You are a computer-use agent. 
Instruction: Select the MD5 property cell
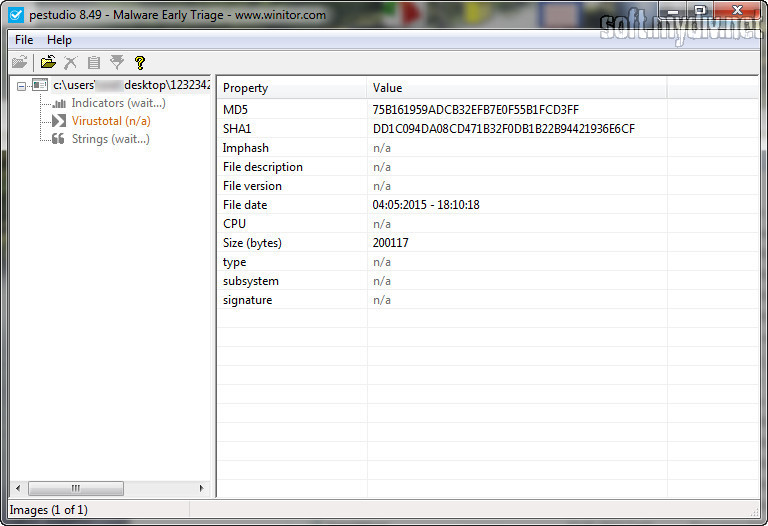click(x=292, y=110)
